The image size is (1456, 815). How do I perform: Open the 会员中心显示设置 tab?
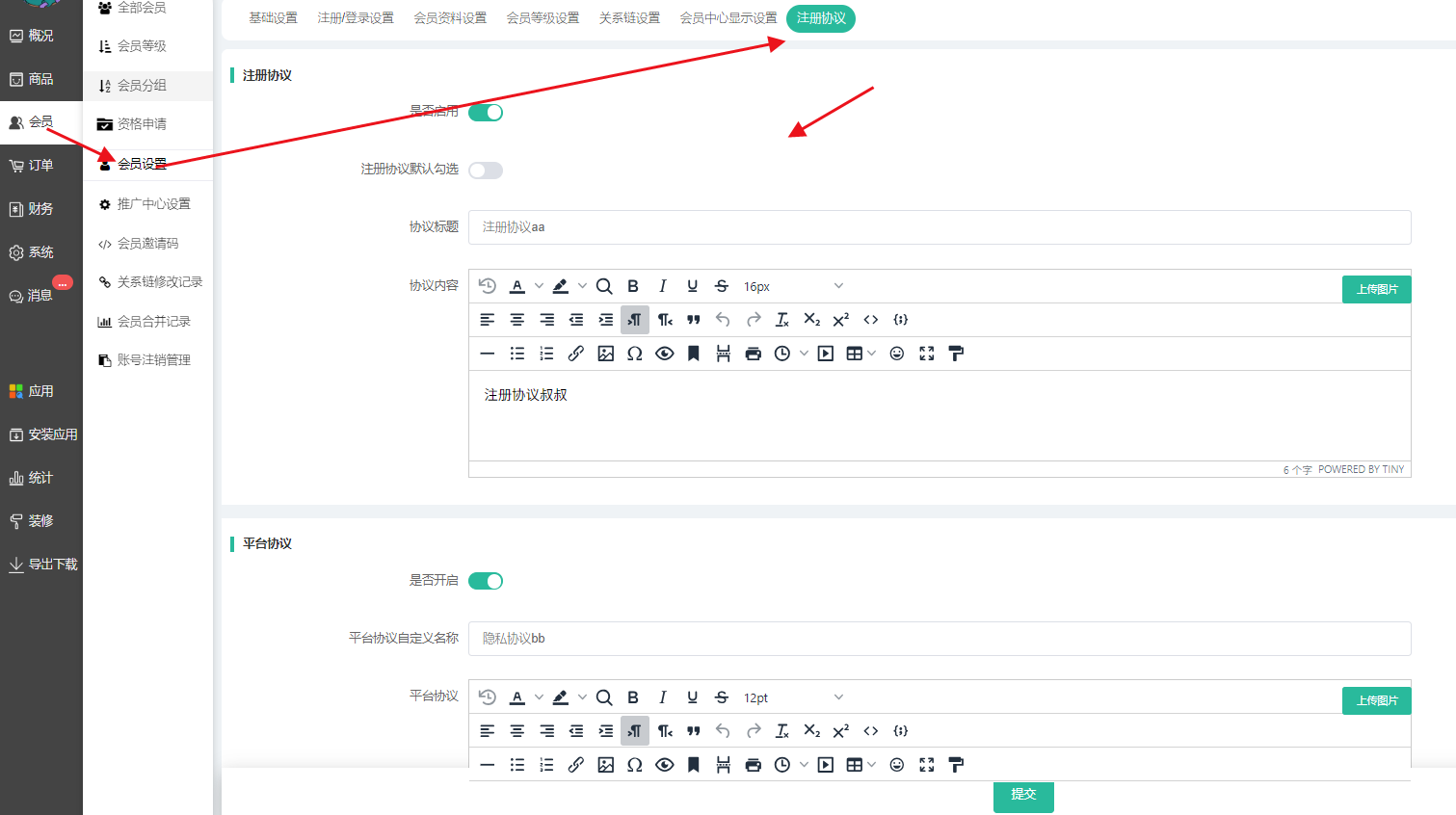pyautogui.click(x=728, y=18)
